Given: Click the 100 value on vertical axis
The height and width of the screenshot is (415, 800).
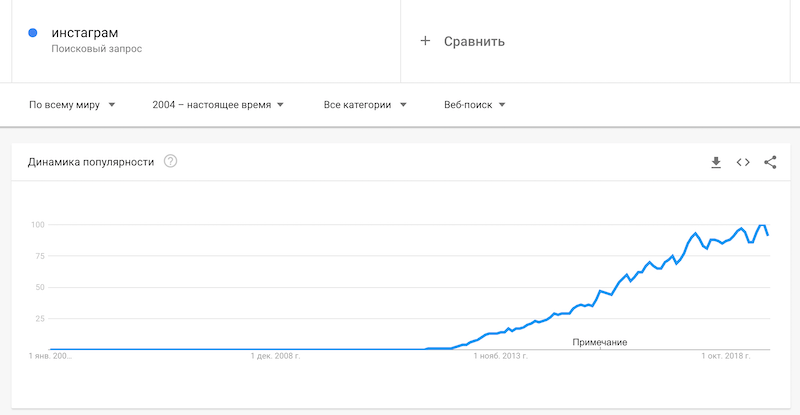Looking at the screenshot, I should pyautogui.click(x=38, y=224).
